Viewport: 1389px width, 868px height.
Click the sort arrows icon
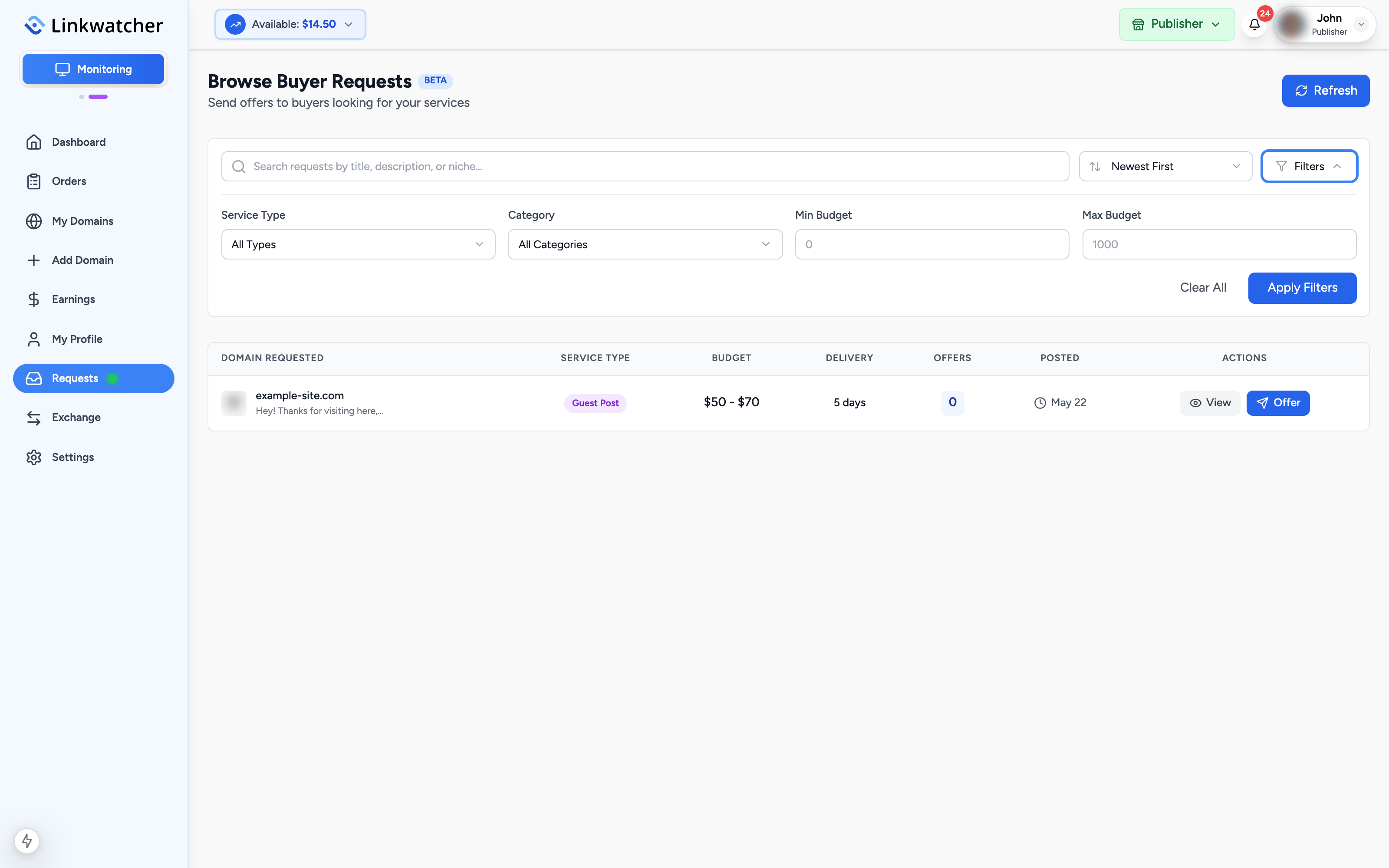coord(1095,167)
